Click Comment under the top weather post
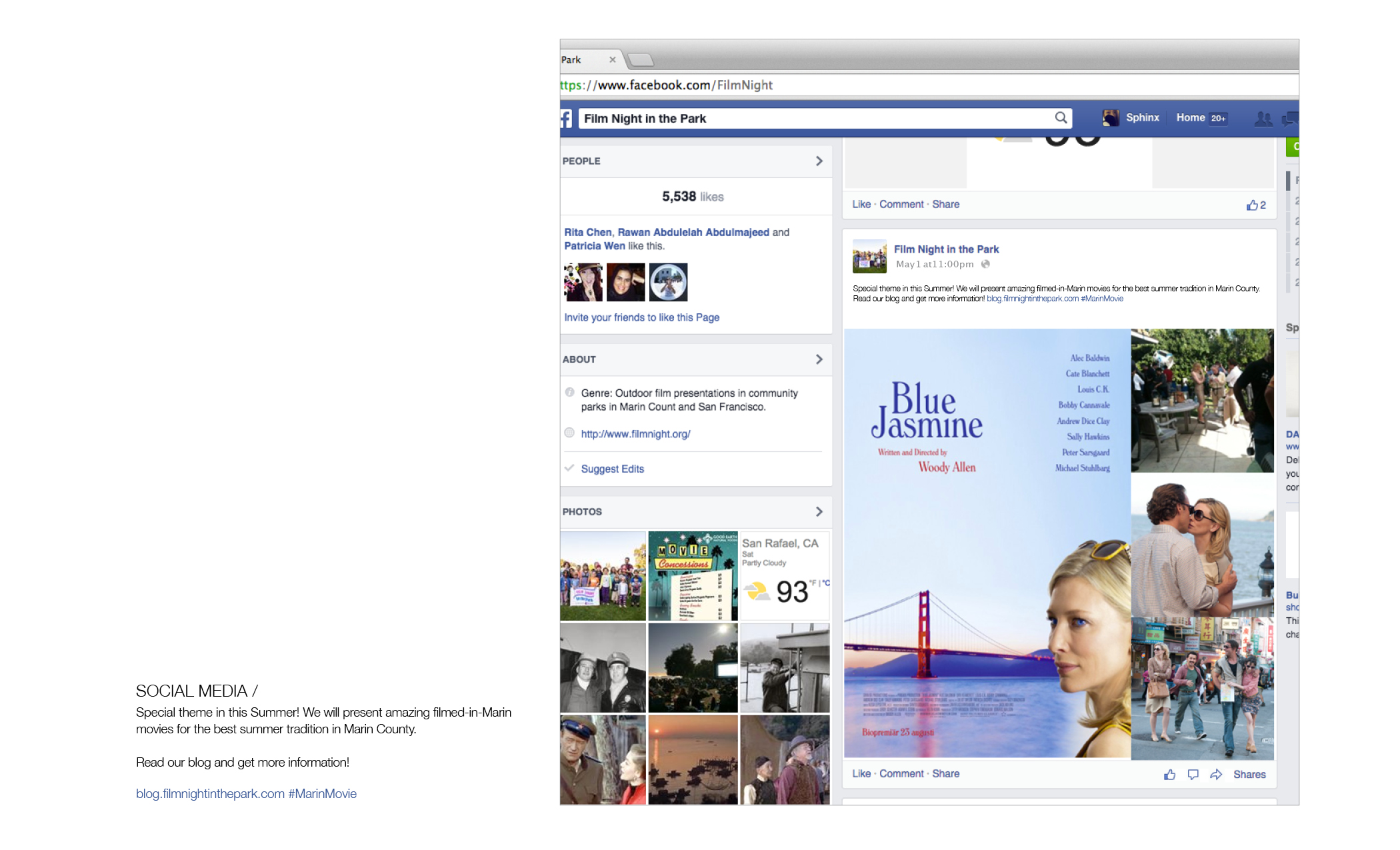 [x=901, y=204]
